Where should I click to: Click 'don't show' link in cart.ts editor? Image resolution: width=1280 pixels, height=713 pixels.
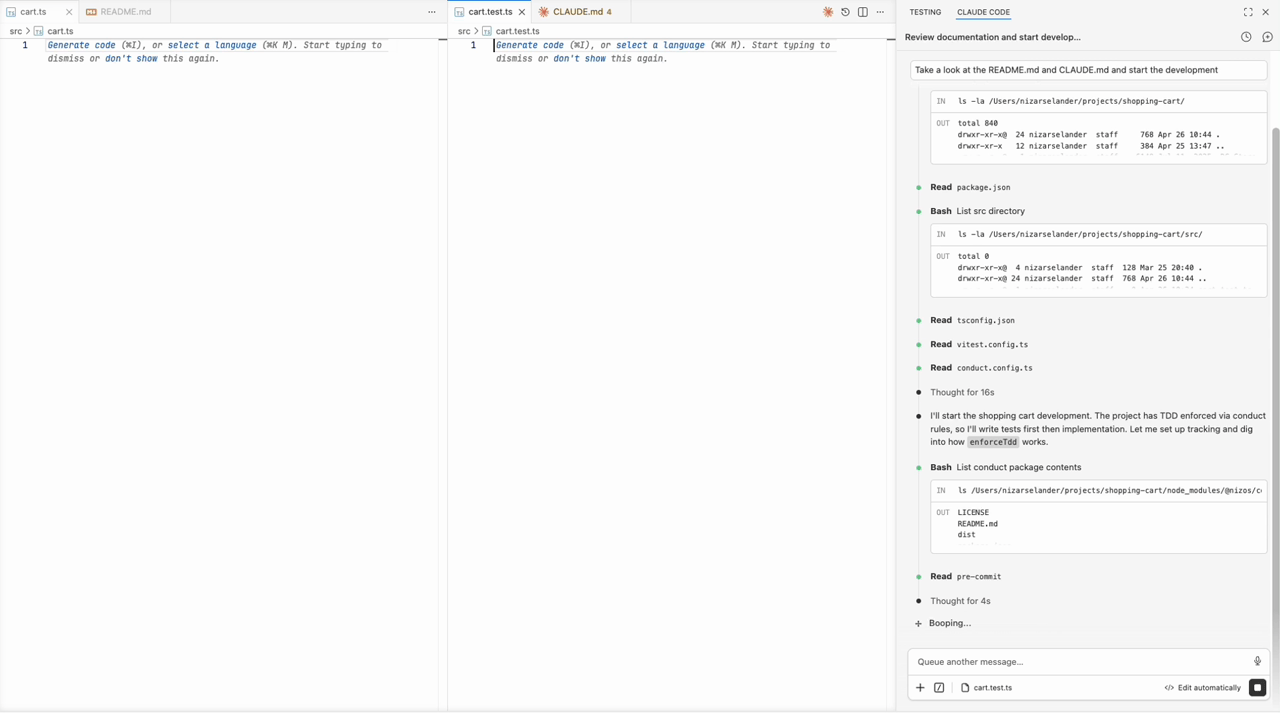(x=131, y=58)
